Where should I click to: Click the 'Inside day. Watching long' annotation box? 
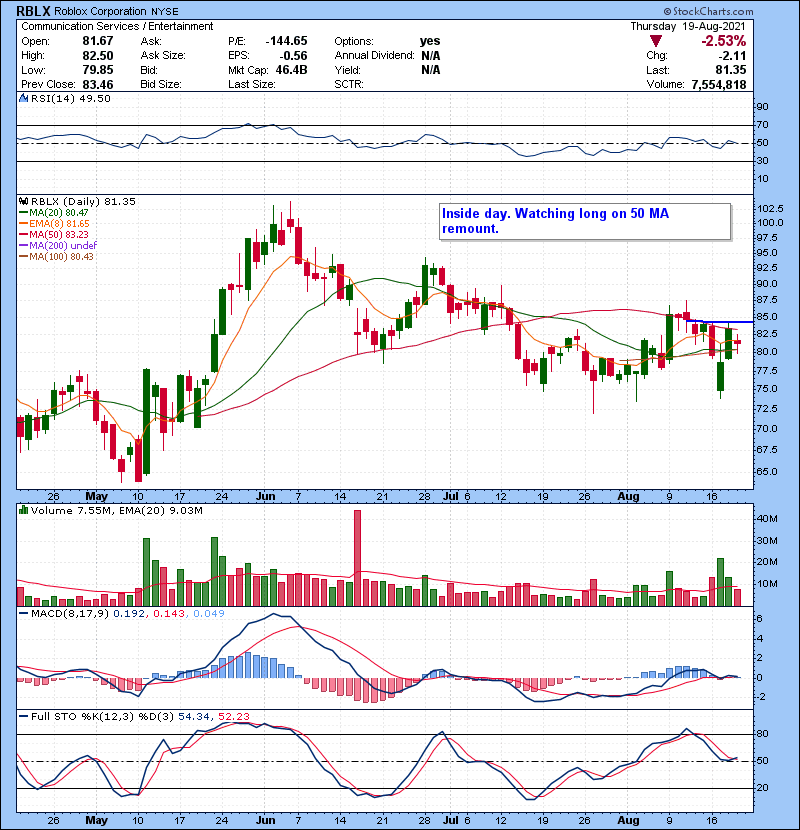point(585,221)
